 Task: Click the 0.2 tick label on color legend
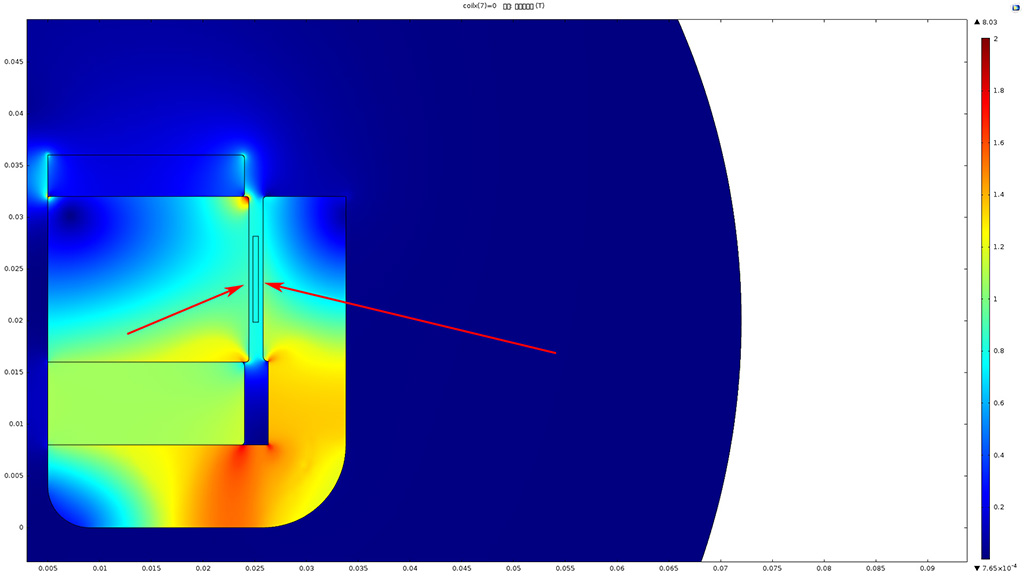996,507
